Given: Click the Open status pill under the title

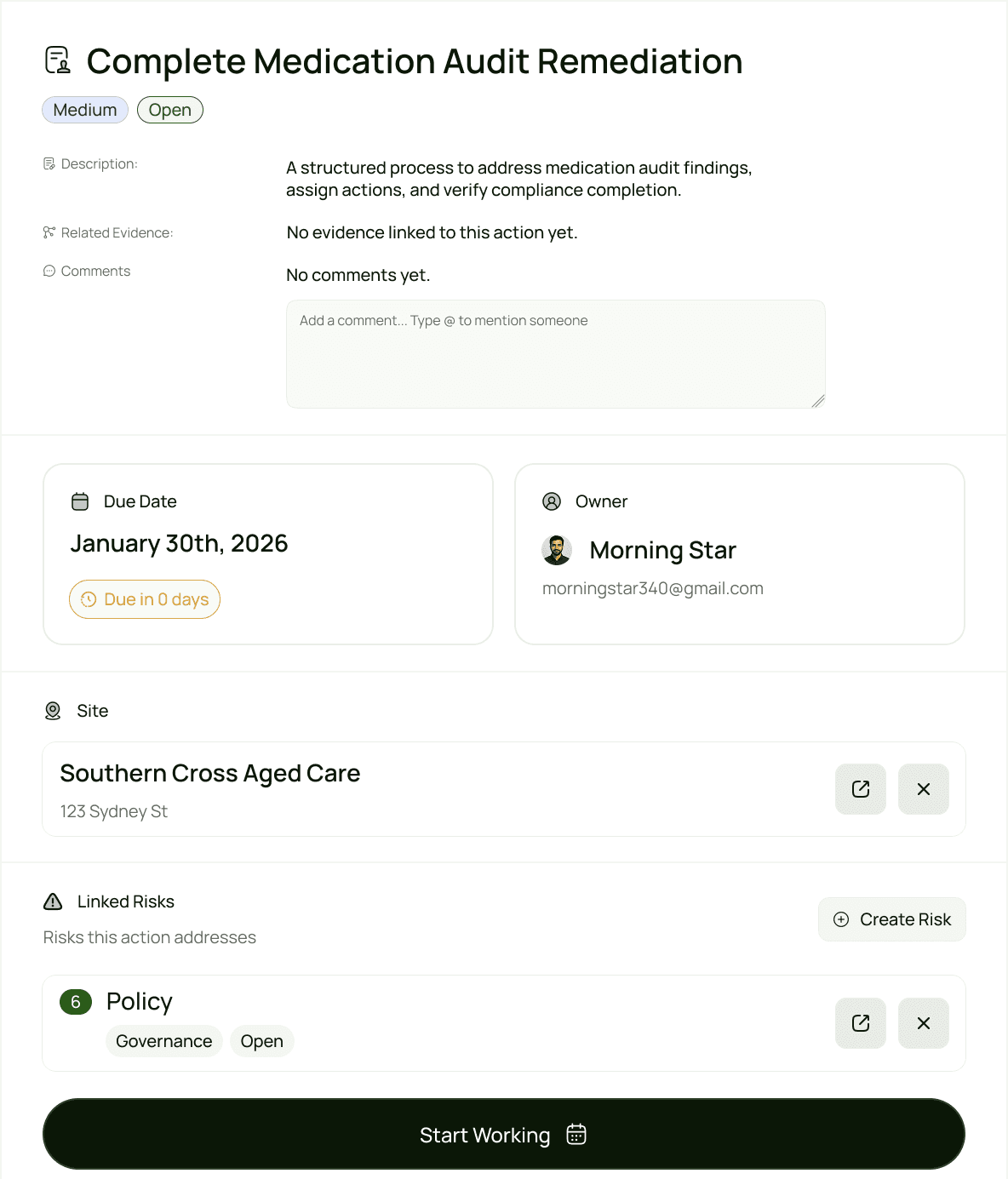Looking at the screenshot, I should point(169,109).
